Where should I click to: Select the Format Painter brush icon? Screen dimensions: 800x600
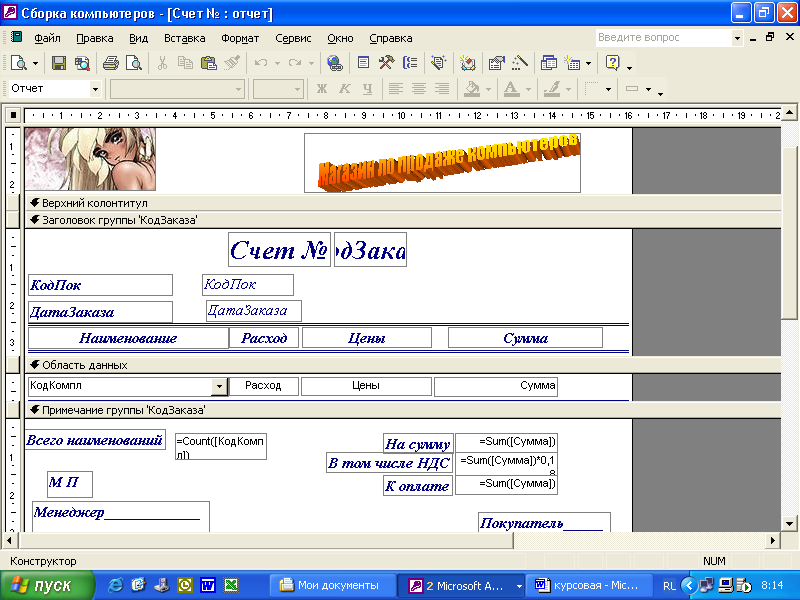(x=232, y=63)
